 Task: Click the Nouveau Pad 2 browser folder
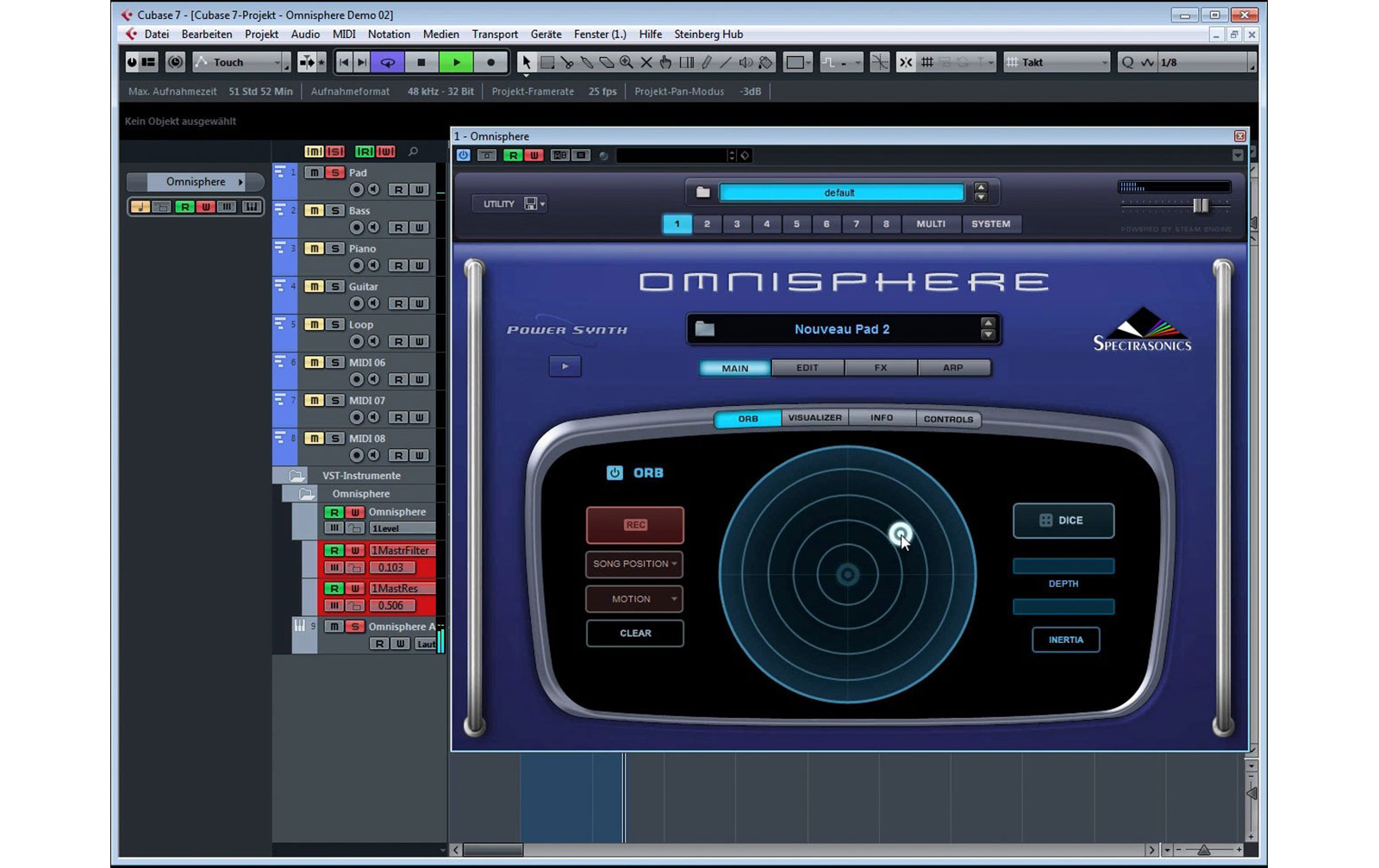click(705, 328)
